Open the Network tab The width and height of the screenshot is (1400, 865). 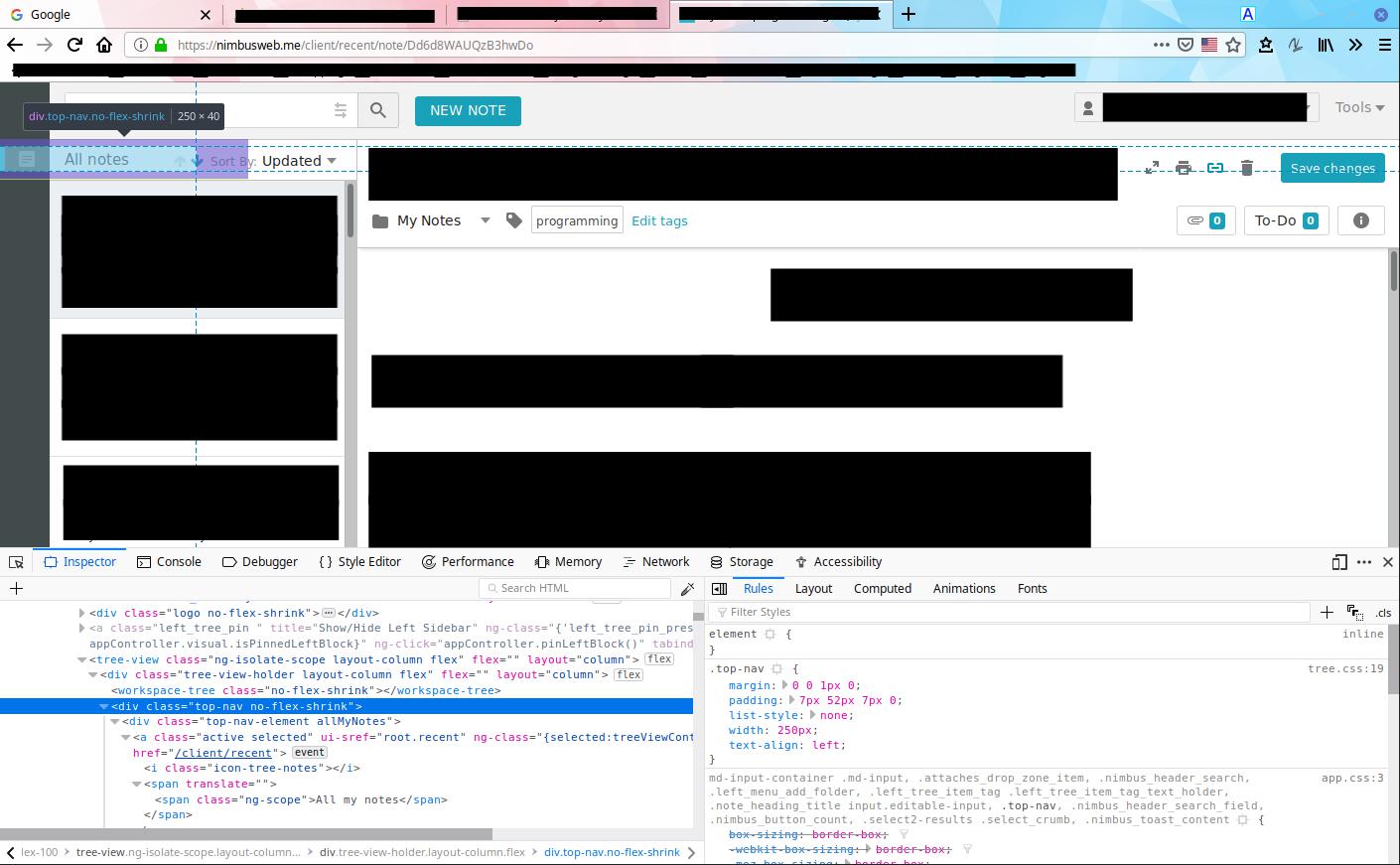[656, 562]
